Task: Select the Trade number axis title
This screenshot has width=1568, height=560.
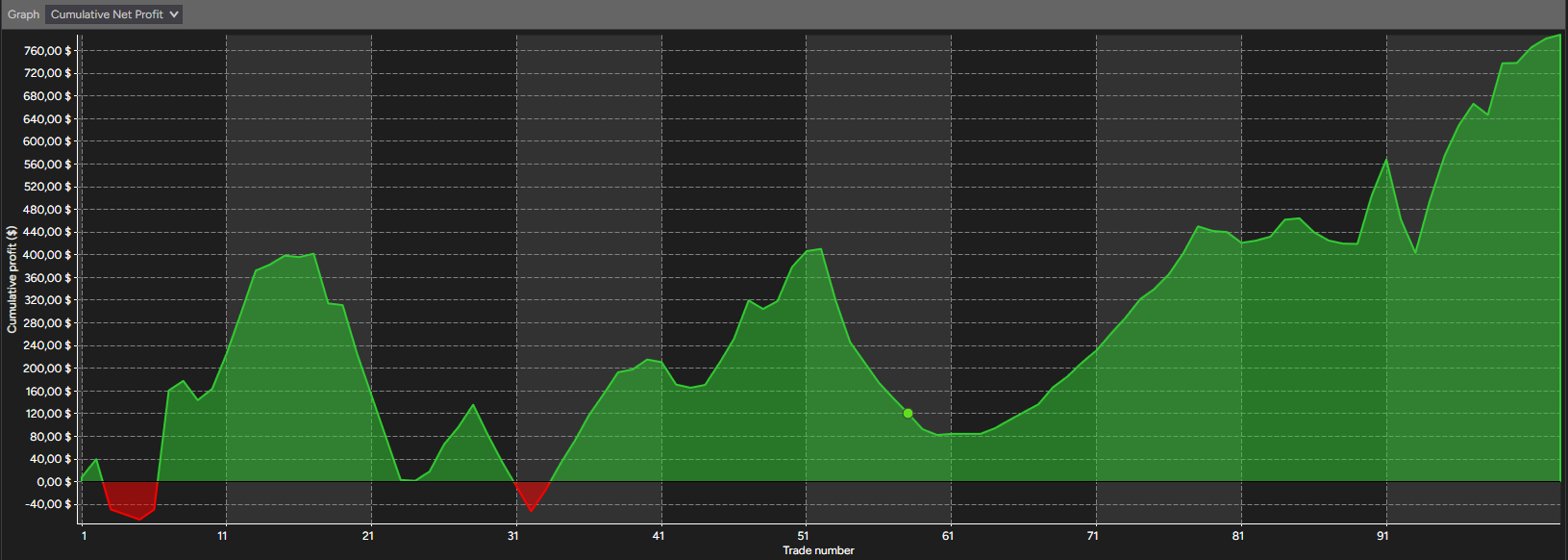Action: (x=818, y=550)
